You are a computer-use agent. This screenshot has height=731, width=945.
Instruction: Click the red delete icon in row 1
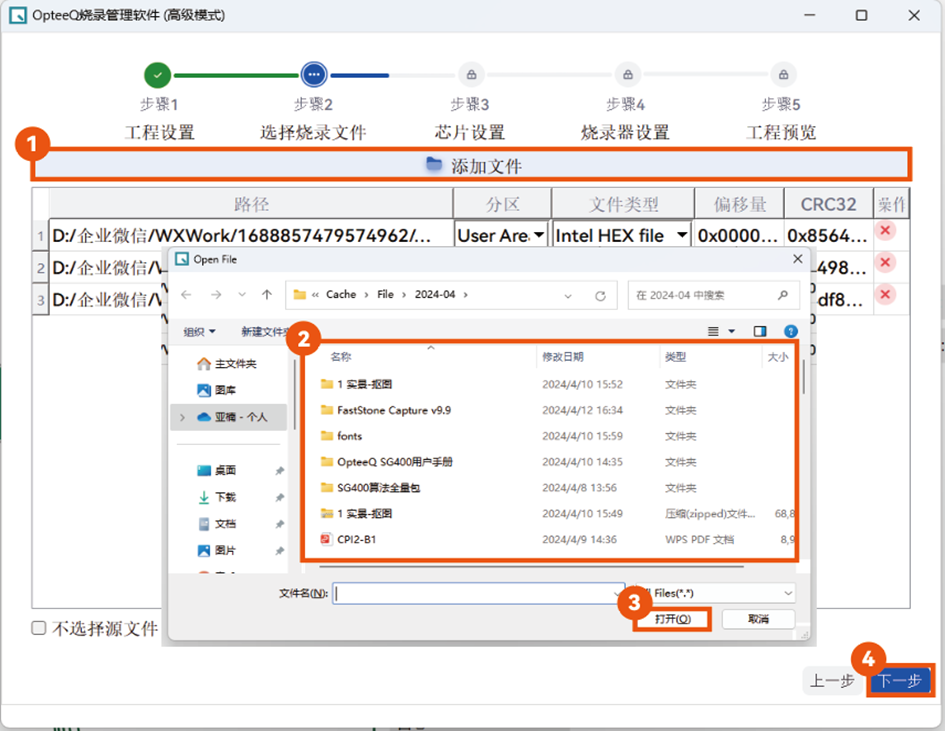[886, 232]
